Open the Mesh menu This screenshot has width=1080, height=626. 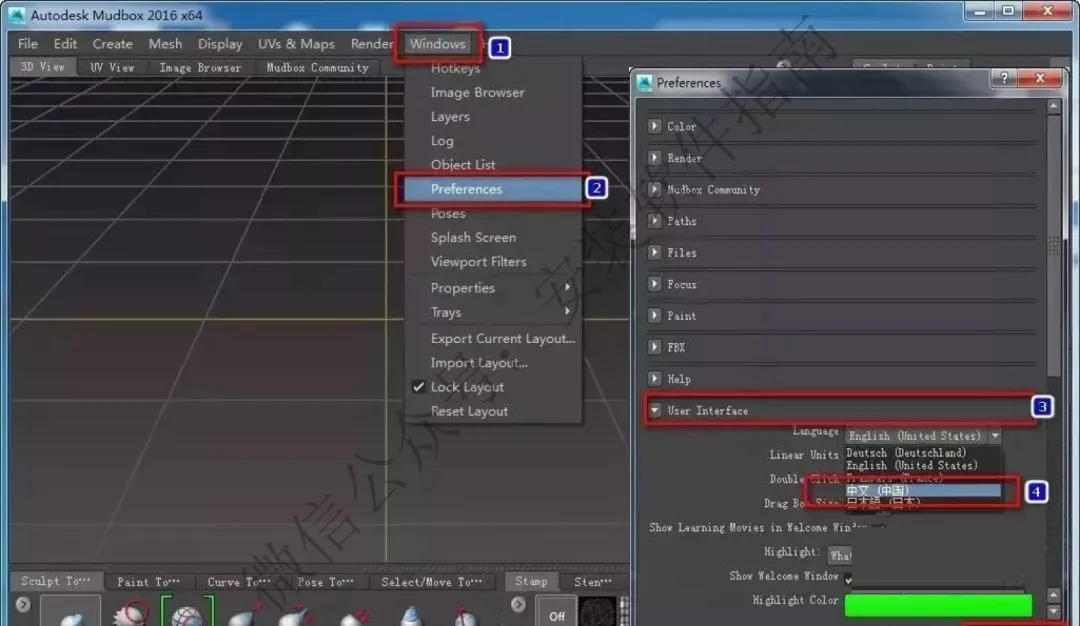coord(165,43)
